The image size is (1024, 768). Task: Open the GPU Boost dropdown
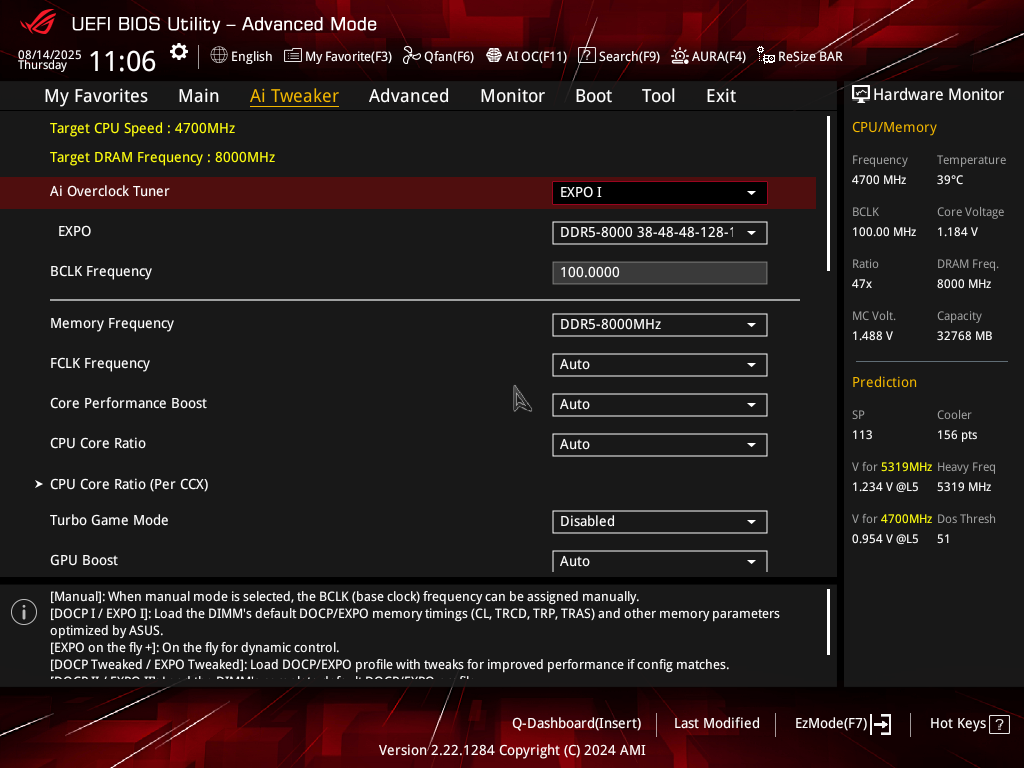(660, 561)
